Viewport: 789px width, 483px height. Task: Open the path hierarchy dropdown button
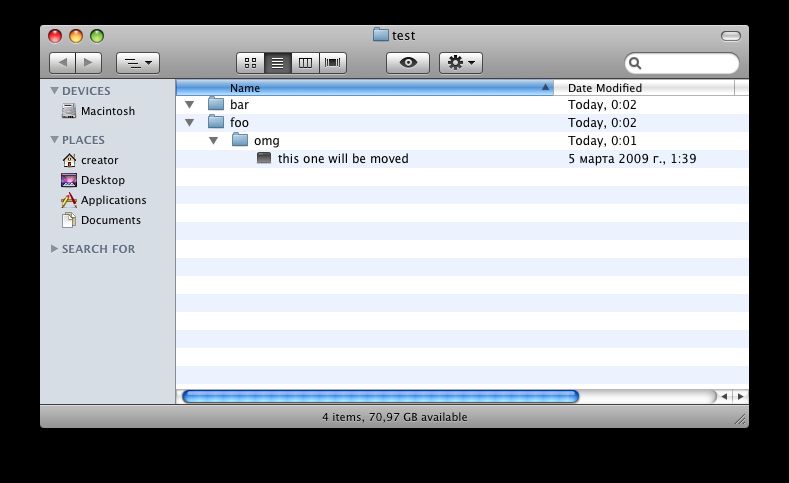(138, 63)
